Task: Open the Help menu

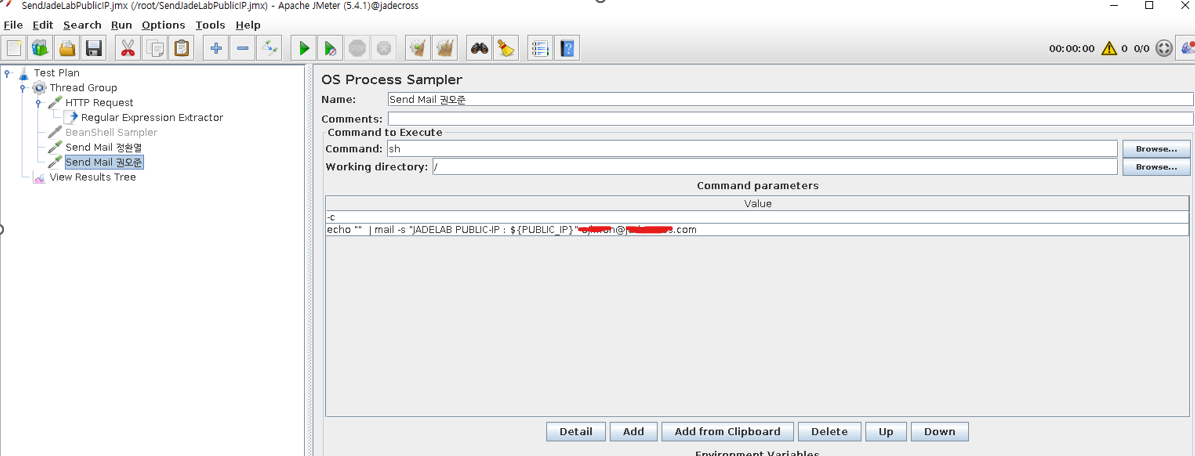Action: coord(248,25)
